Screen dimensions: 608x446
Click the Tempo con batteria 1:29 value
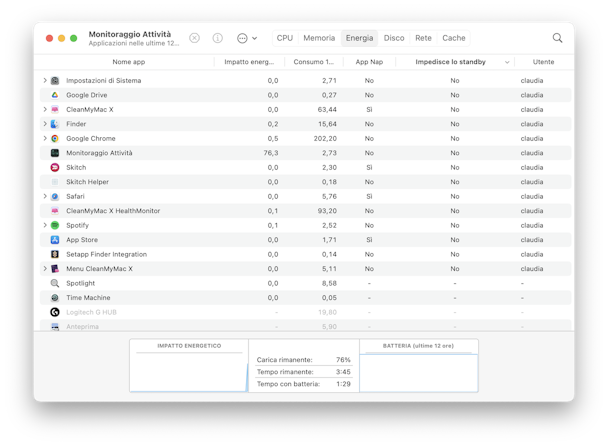click(x=343, y=384)
